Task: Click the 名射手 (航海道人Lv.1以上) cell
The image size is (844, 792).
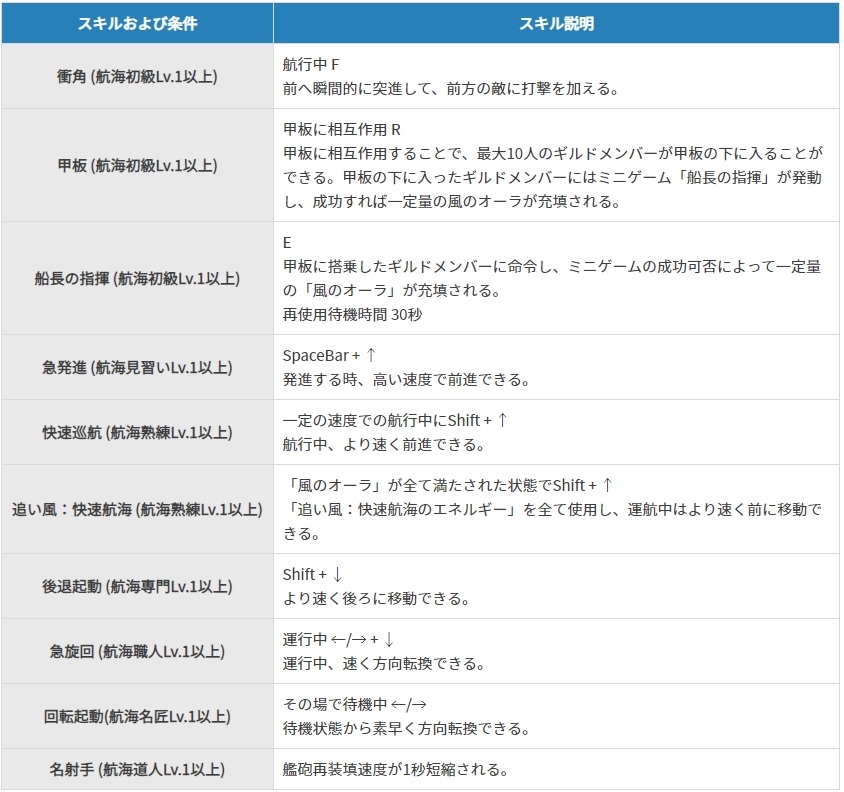Action: [137, 770]
